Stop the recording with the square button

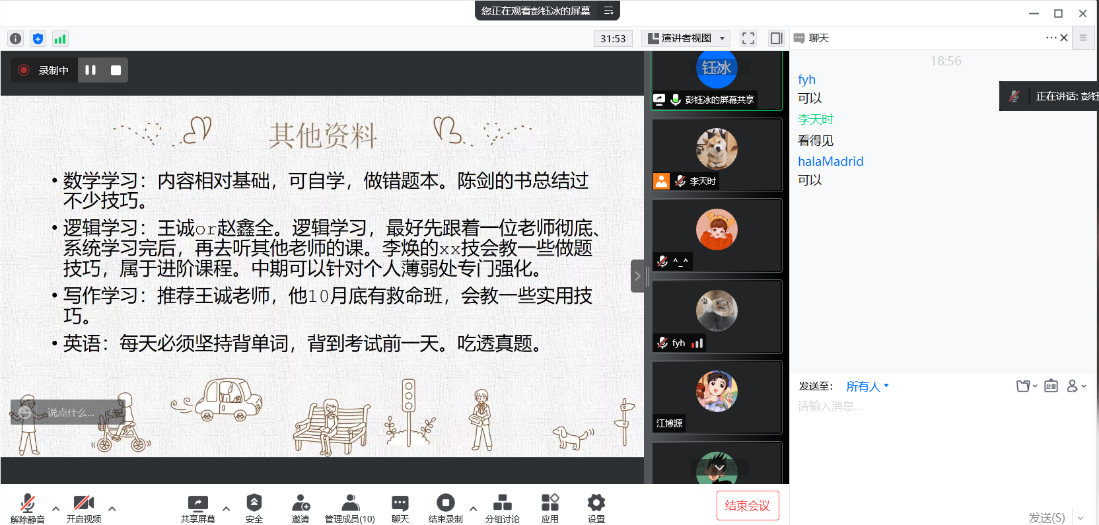pos(116,70)
